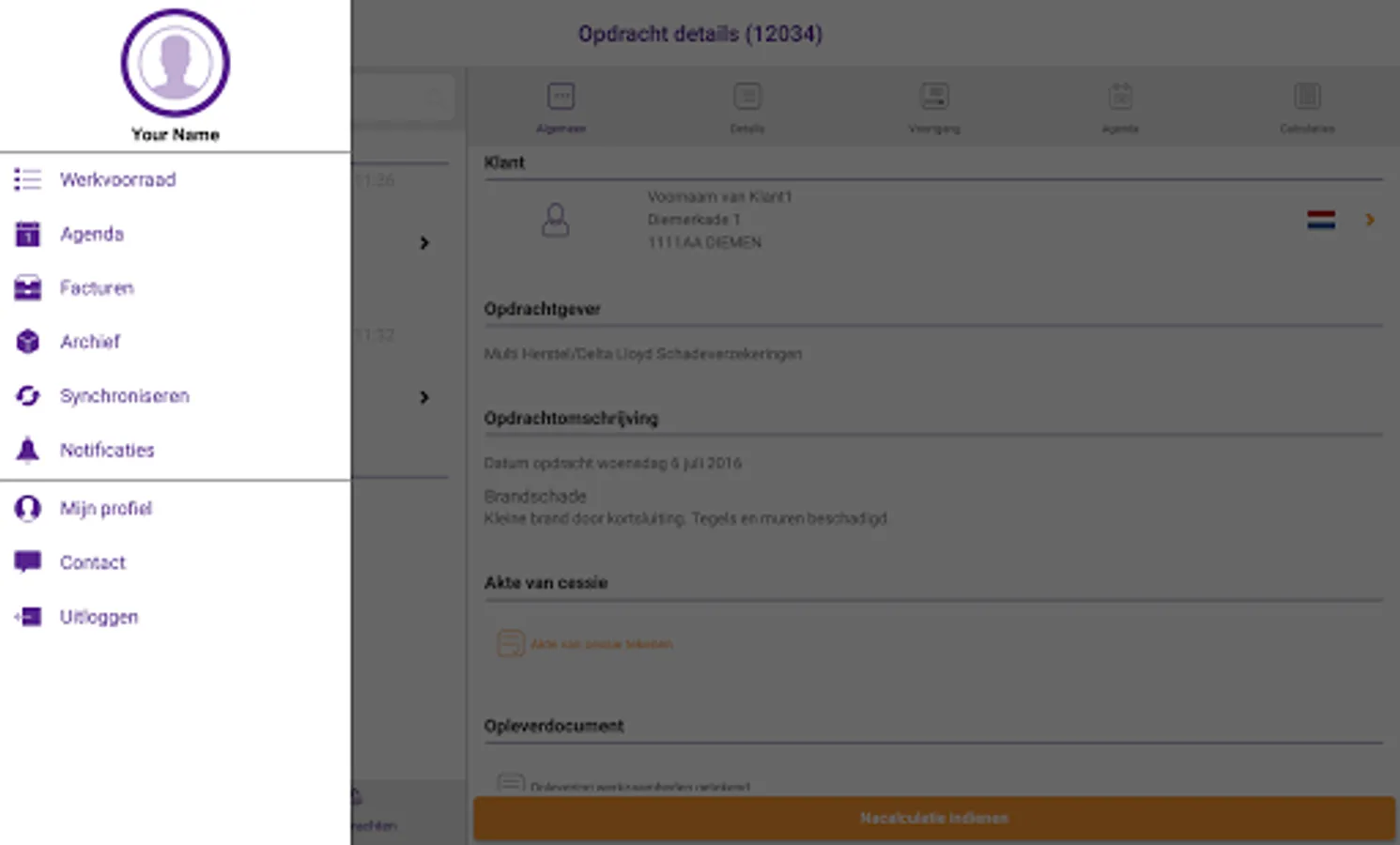Click the Notificaties bell icon
The width and height of the screenshot is (1400, 845).
(27, 451)
